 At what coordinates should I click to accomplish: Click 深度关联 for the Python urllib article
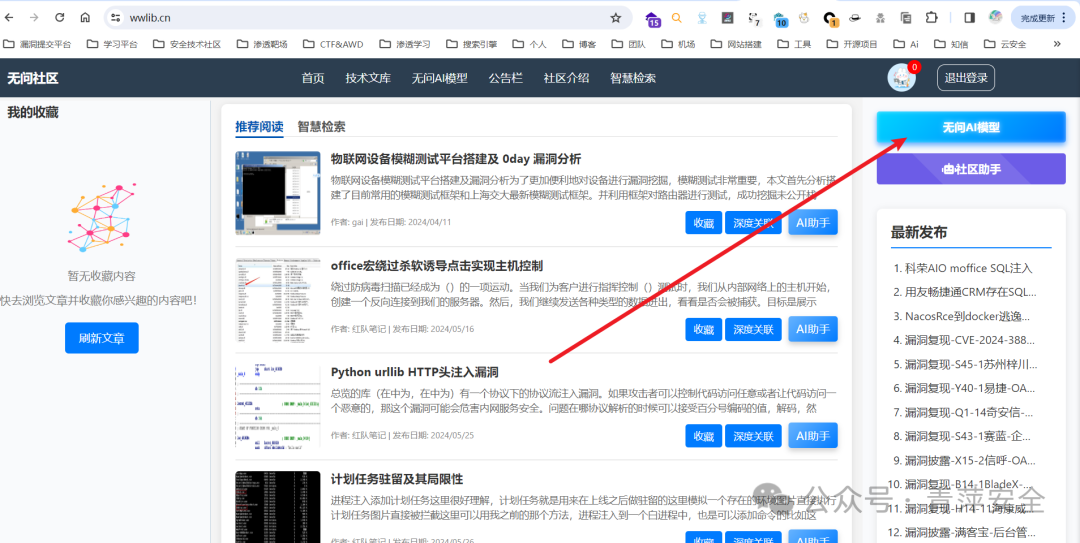click(x=753, y=436)
